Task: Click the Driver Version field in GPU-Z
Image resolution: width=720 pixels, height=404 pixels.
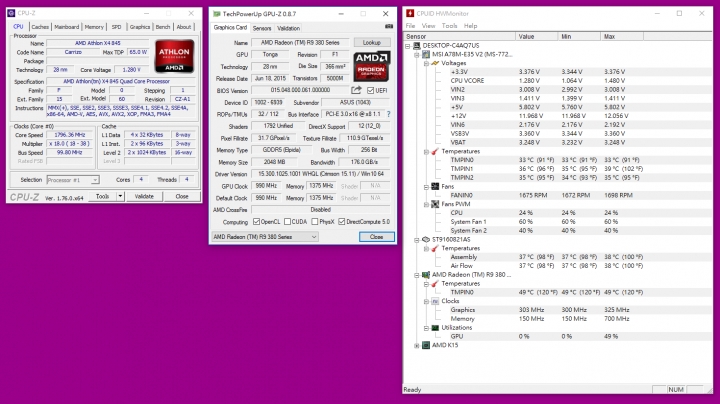Action: point(321,174)
